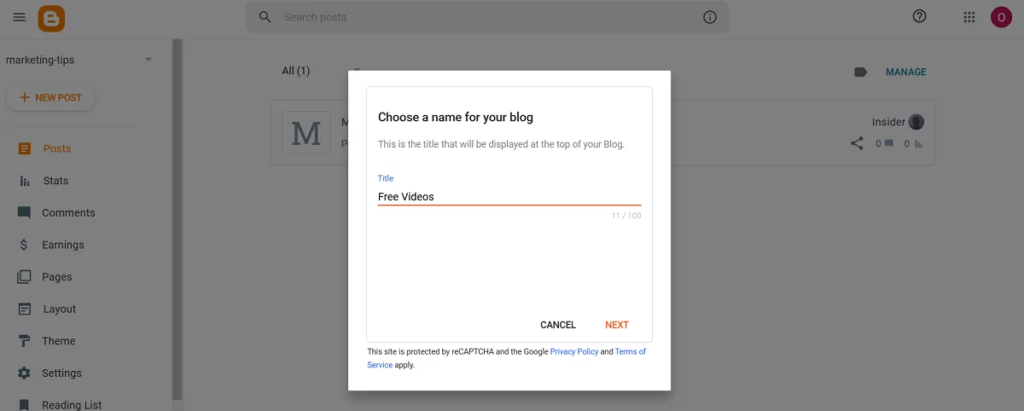Open Stats in the sidebar

point(55,181)
